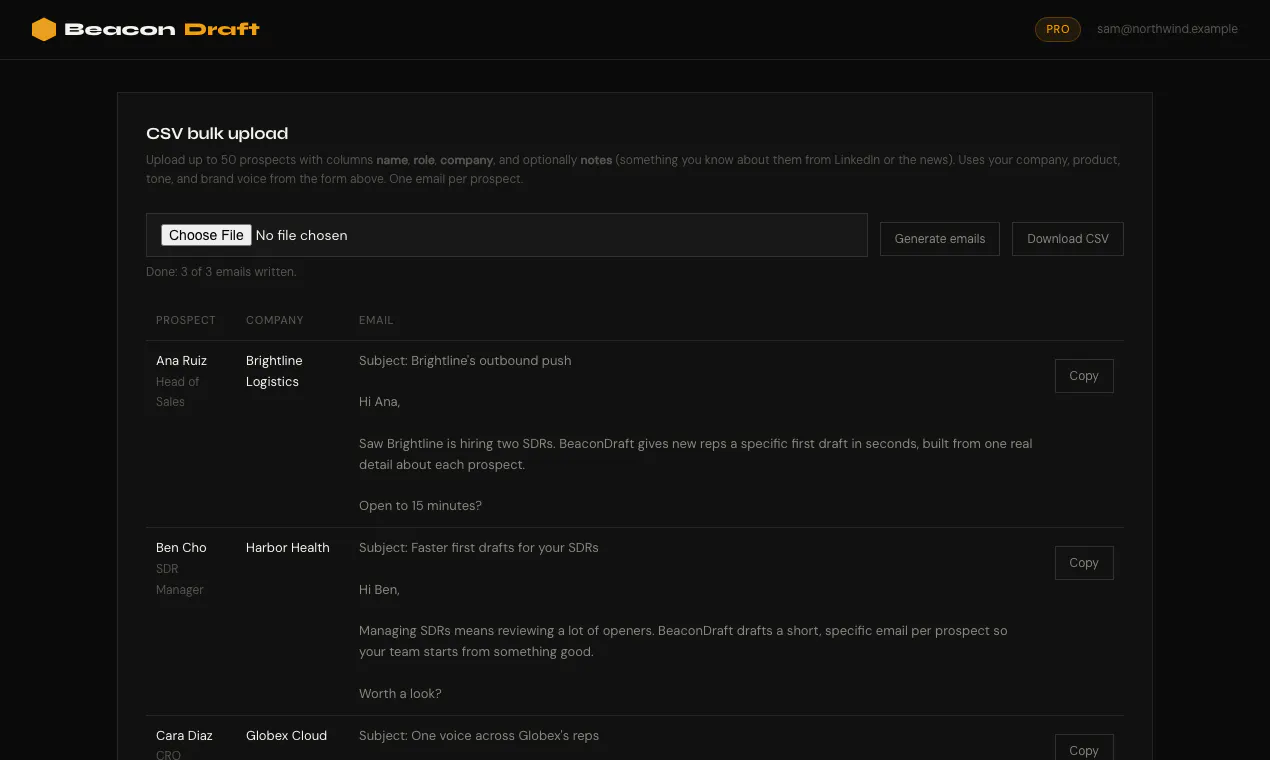
Task: Click the 'Head of Sales' role text
Action: click(x=178, y=391)
